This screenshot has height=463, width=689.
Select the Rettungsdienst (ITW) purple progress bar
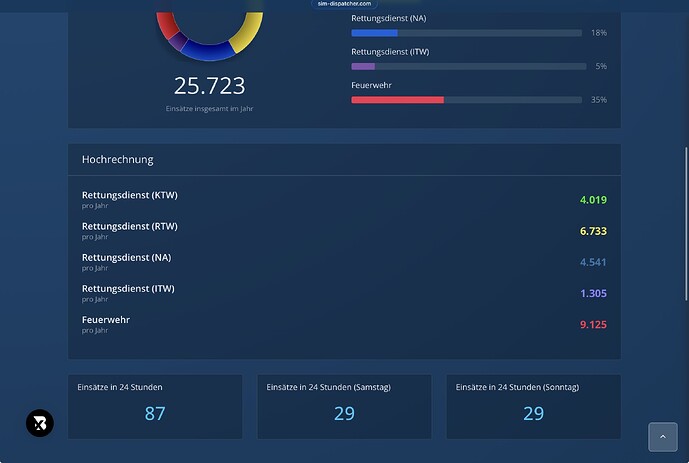click(468, 66)
